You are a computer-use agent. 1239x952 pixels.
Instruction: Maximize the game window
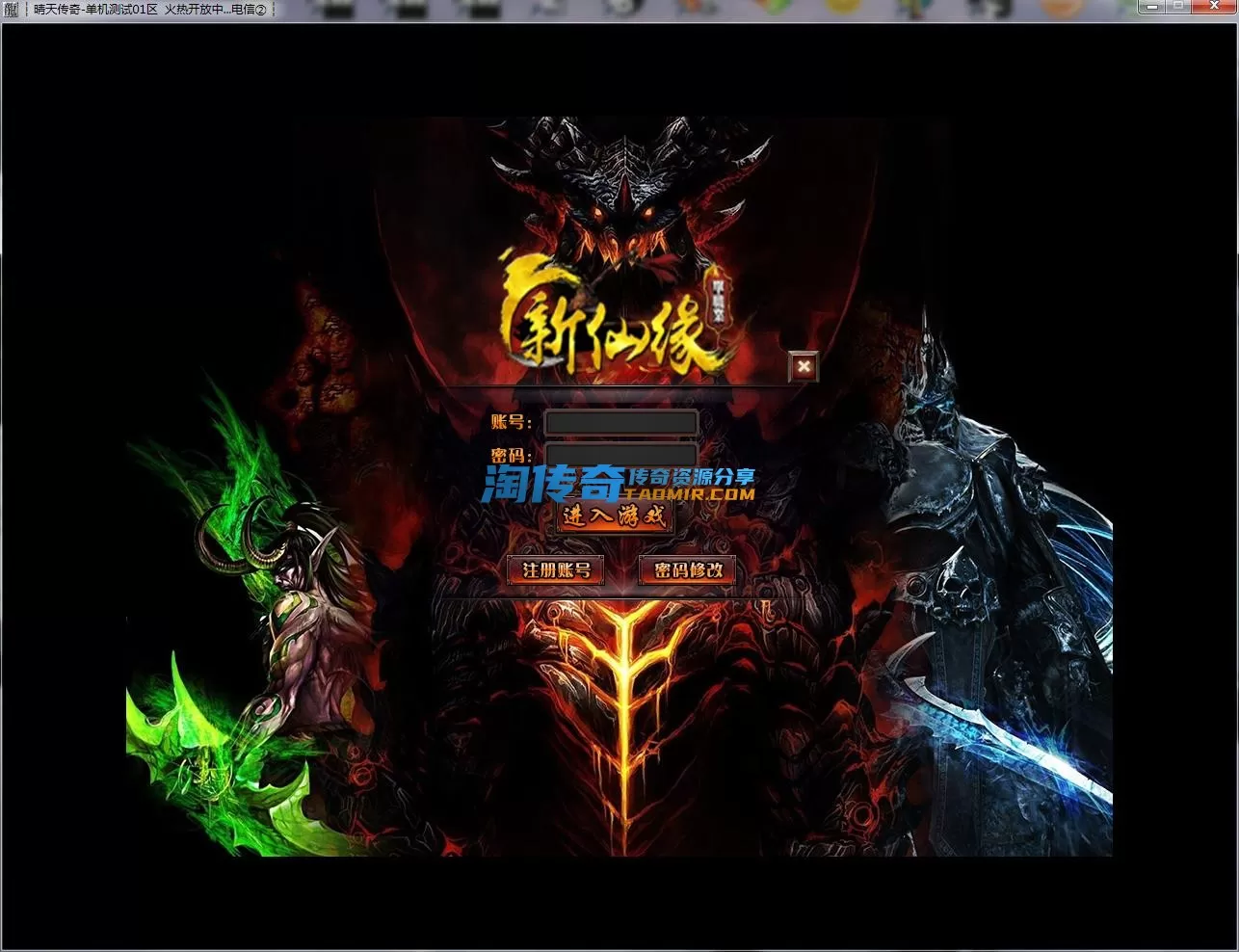(x=1178, y=7)
